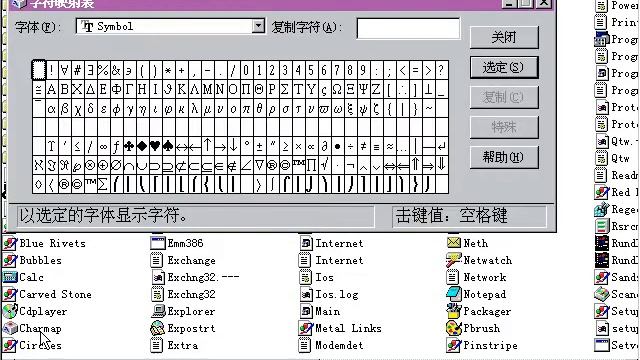Select the spade suit ♠ character
The image size is (640, 360).
(x=168, y=146)
